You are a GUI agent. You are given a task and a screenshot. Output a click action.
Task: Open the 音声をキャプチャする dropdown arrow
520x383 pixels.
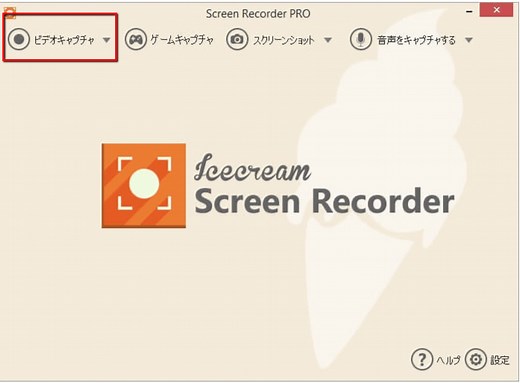469,40
